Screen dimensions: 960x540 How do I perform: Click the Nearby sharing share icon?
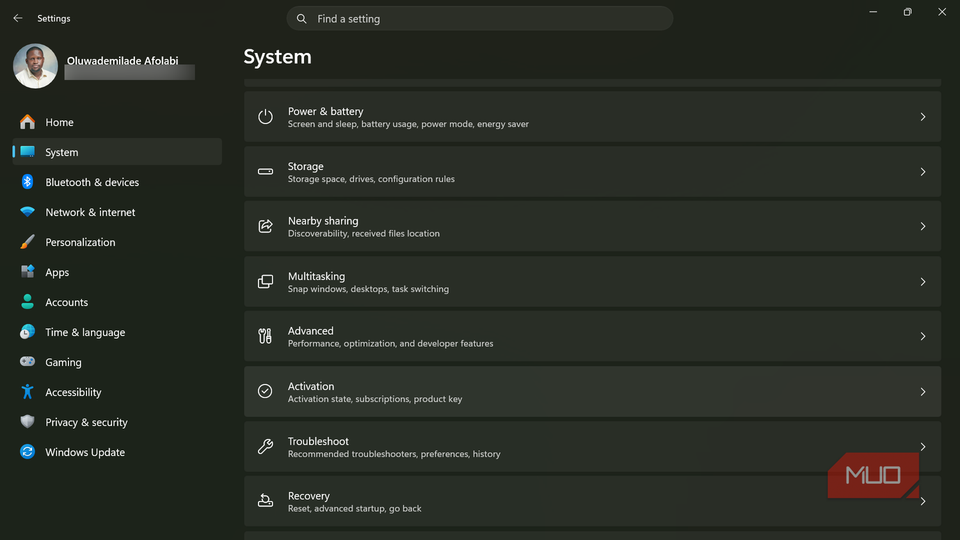coord(265,227)
